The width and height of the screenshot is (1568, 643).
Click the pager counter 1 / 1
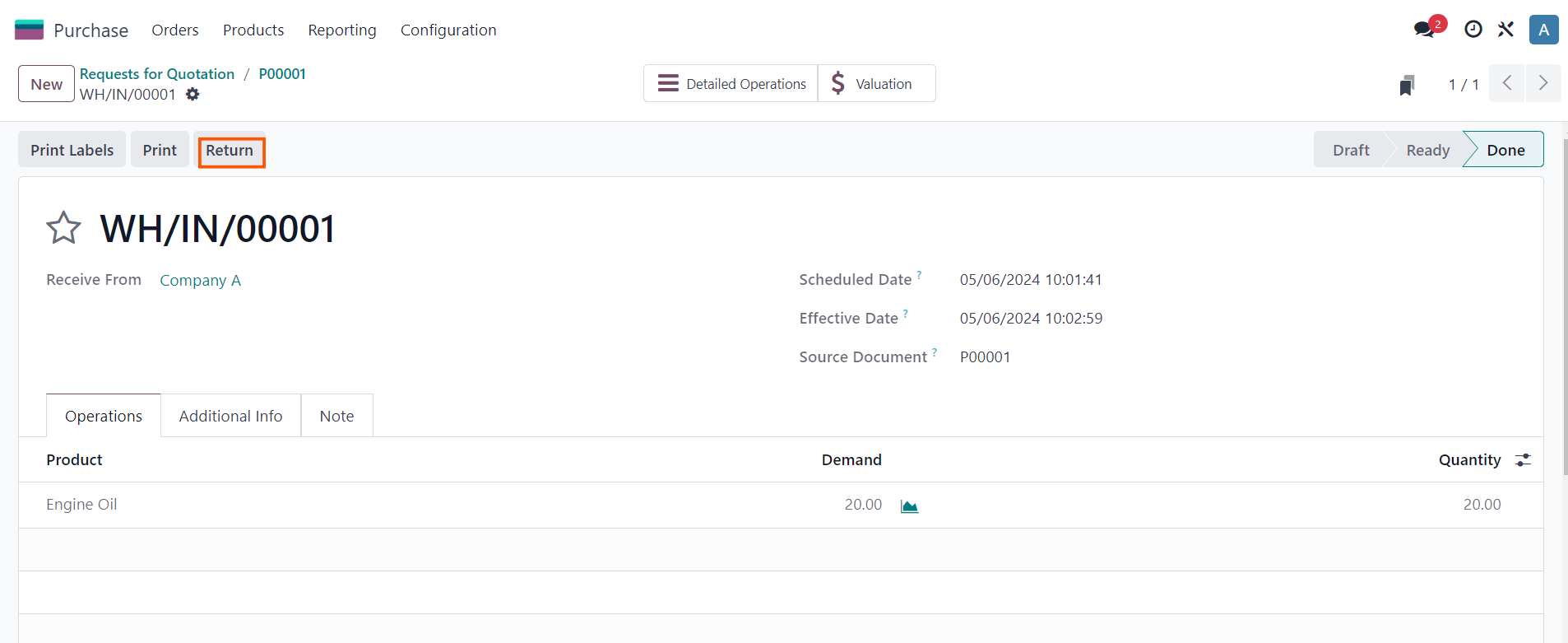pos(1464,84)
